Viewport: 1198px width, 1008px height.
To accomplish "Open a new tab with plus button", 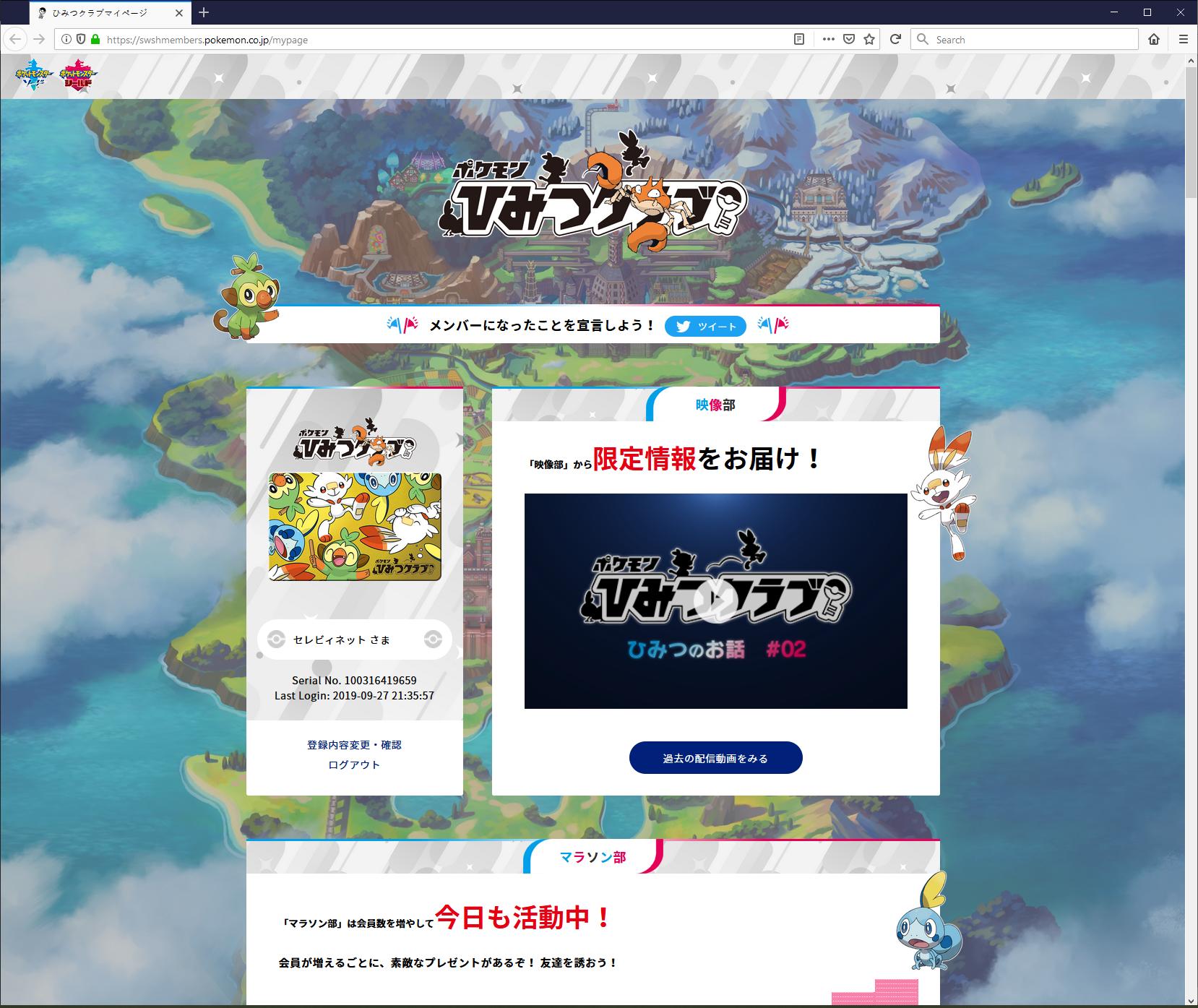I will point(204,12).
